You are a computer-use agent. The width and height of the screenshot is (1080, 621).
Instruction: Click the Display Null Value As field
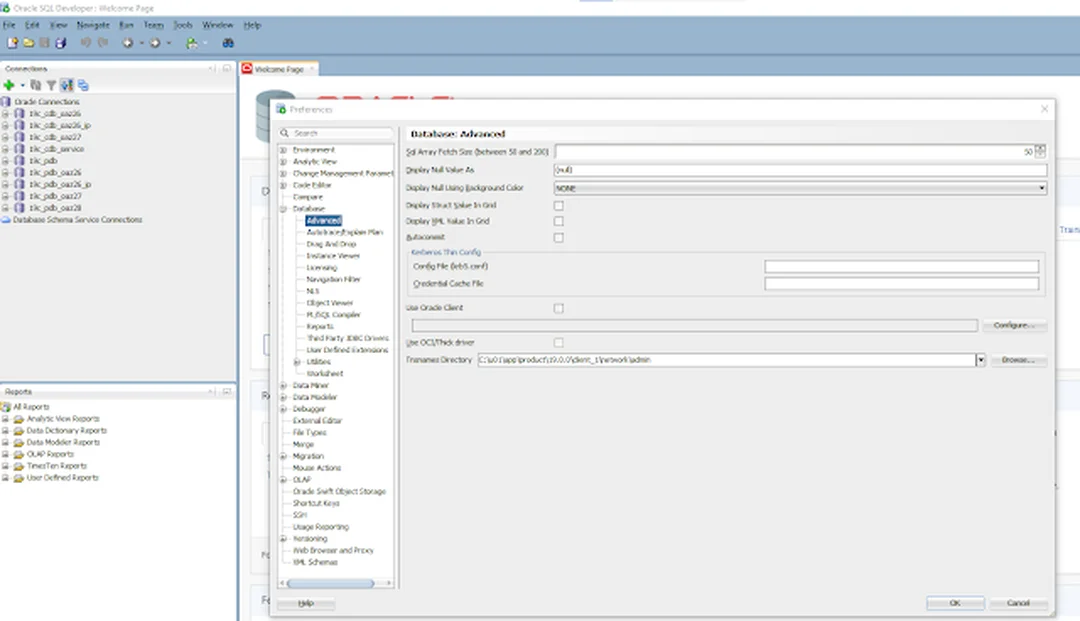[x=800, y=169]
